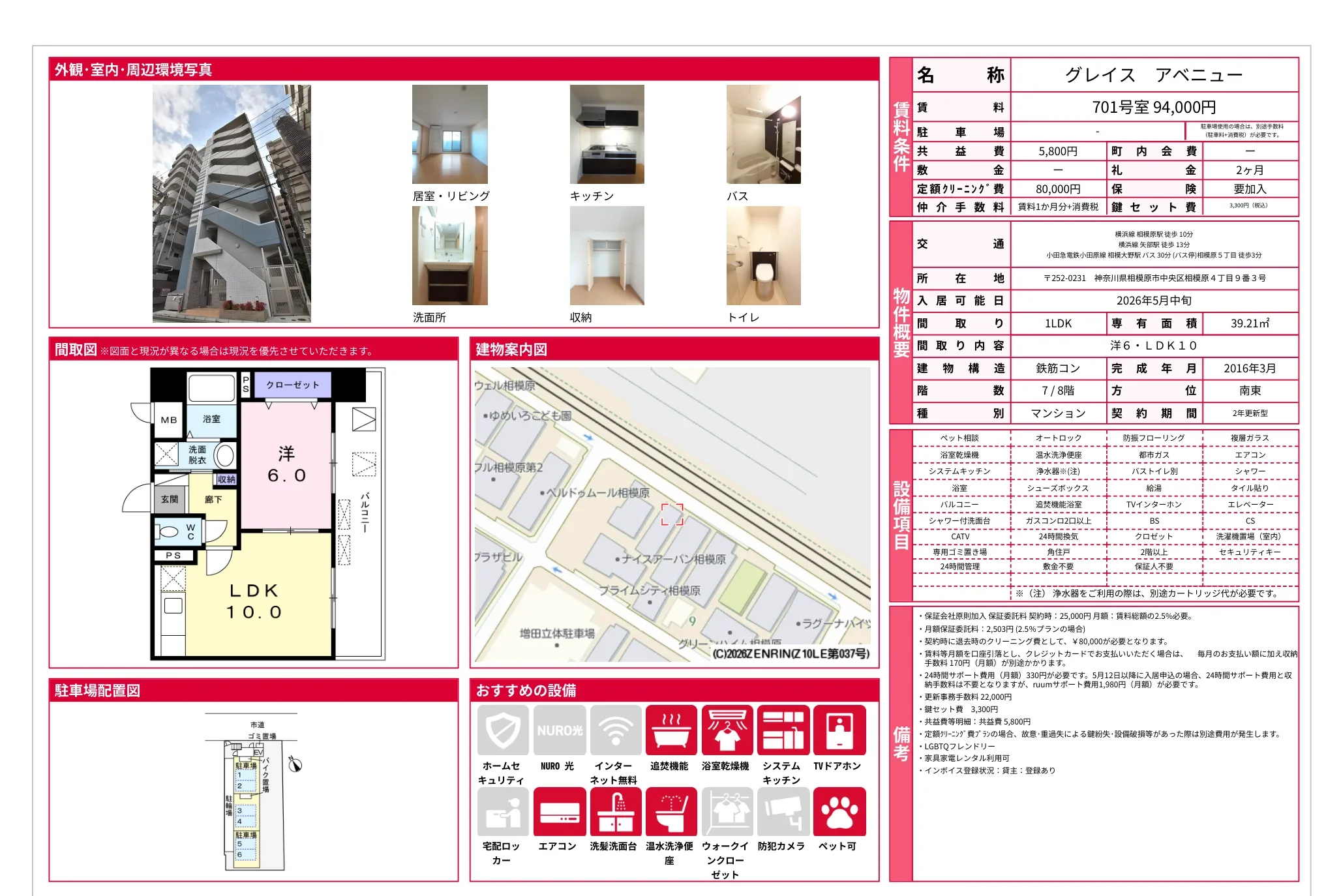
Task: Open the キッチン photo thumbnail
Action: click(x=607, y=134)
